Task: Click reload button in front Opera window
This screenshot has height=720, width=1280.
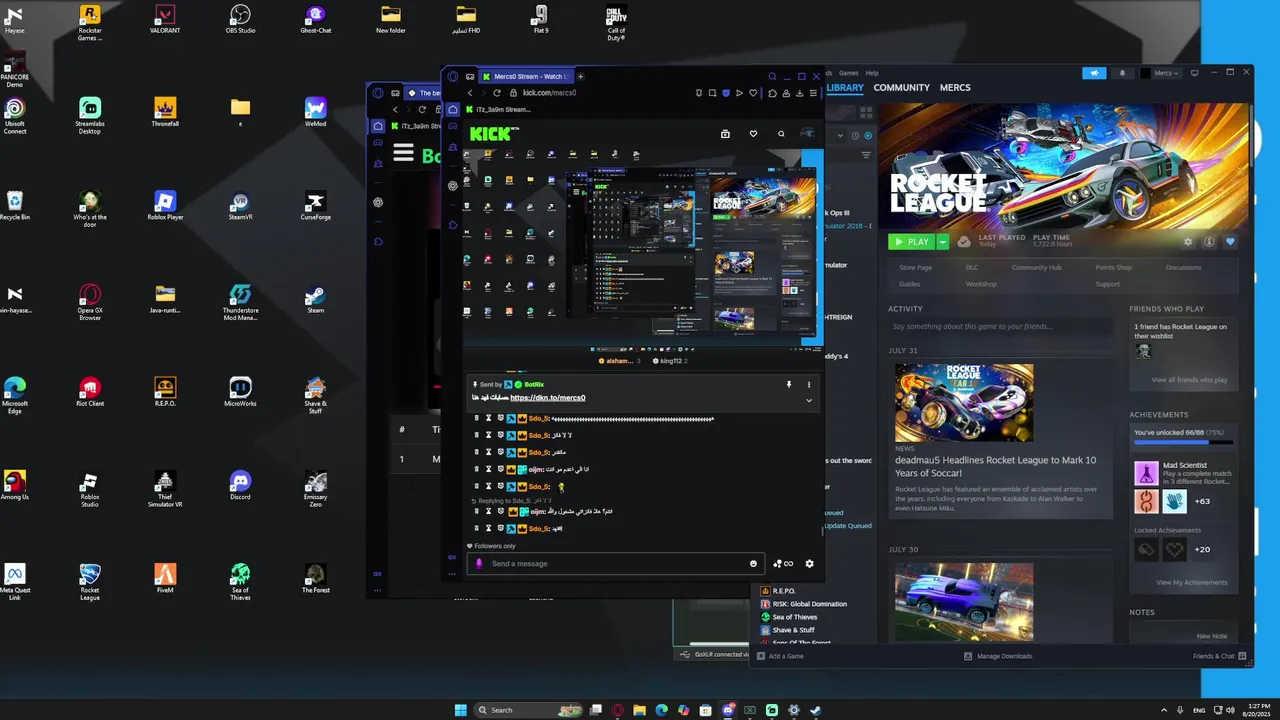Action: tap(497, 93)
